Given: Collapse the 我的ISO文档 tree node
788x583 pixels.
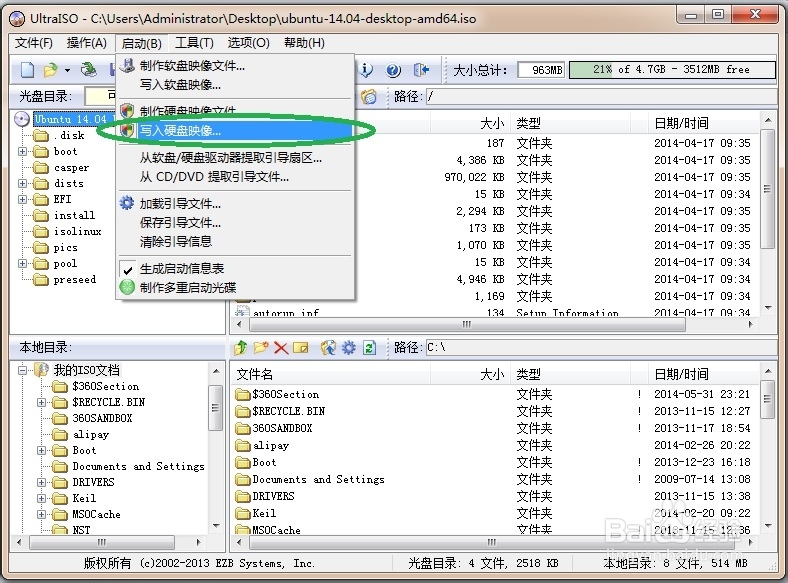Looking at the screenshot, I should [x=23, y=370].
